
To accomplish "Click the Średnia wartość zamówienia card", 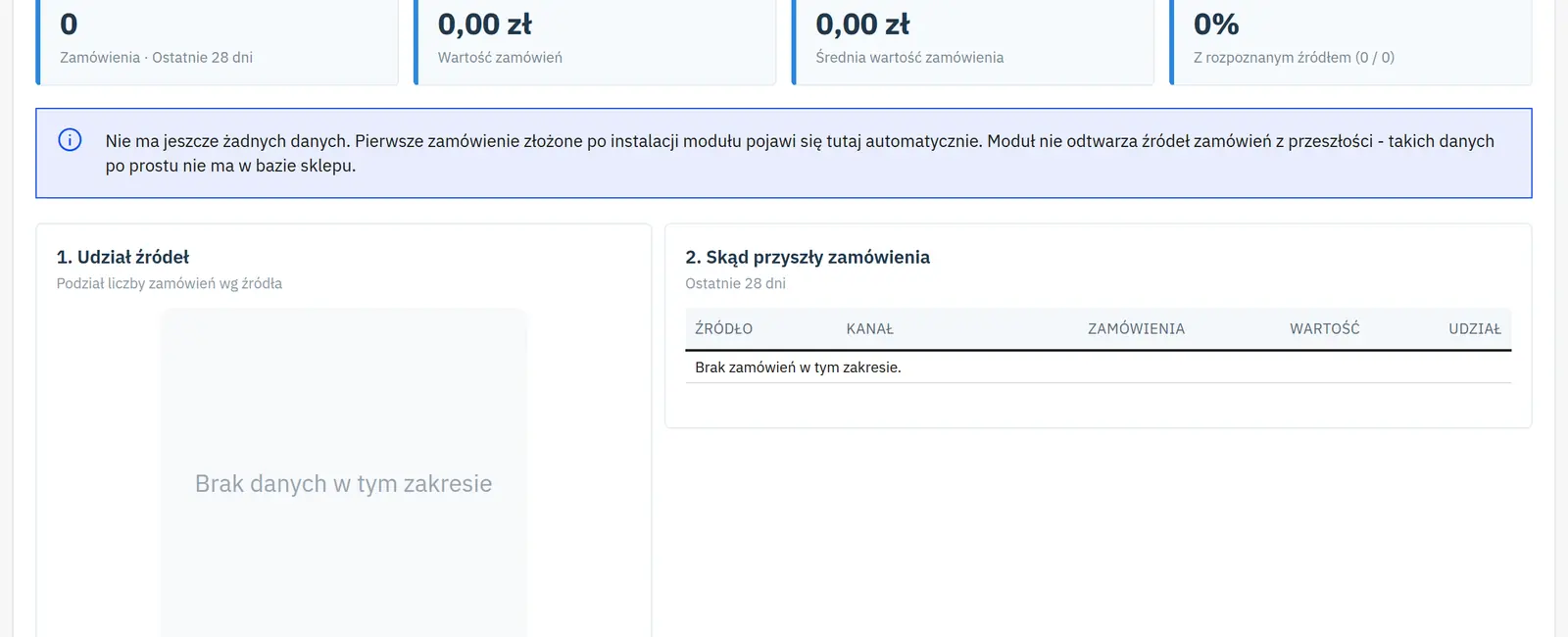I will [x=973, y=41].
